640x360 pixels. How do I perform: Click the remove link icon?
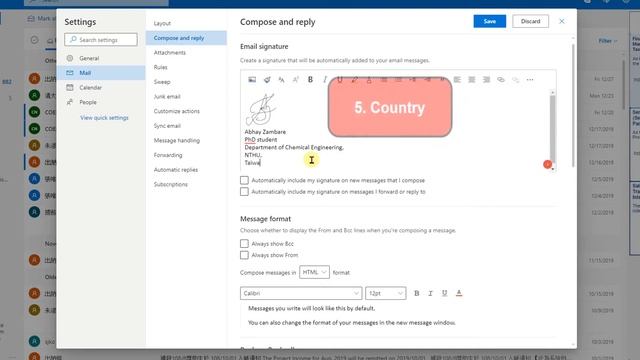point(516,80)
